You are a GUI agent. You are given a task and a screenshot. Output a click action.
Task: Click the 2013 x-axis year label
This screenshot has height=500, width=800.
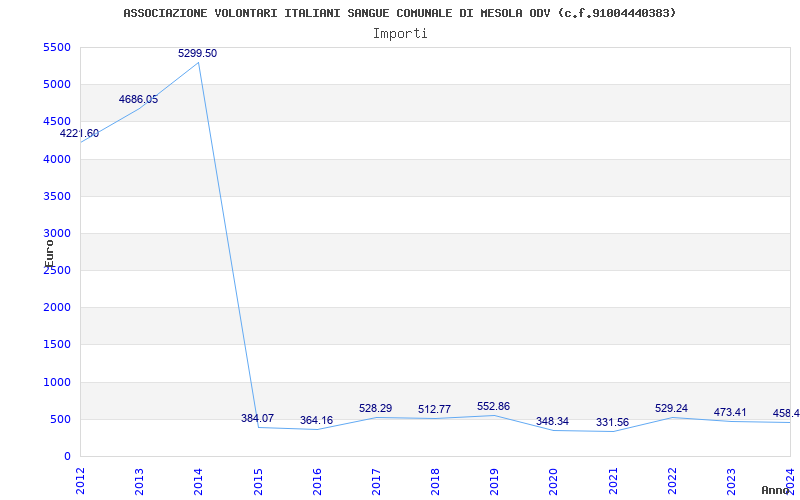click(x=139, y=481)
